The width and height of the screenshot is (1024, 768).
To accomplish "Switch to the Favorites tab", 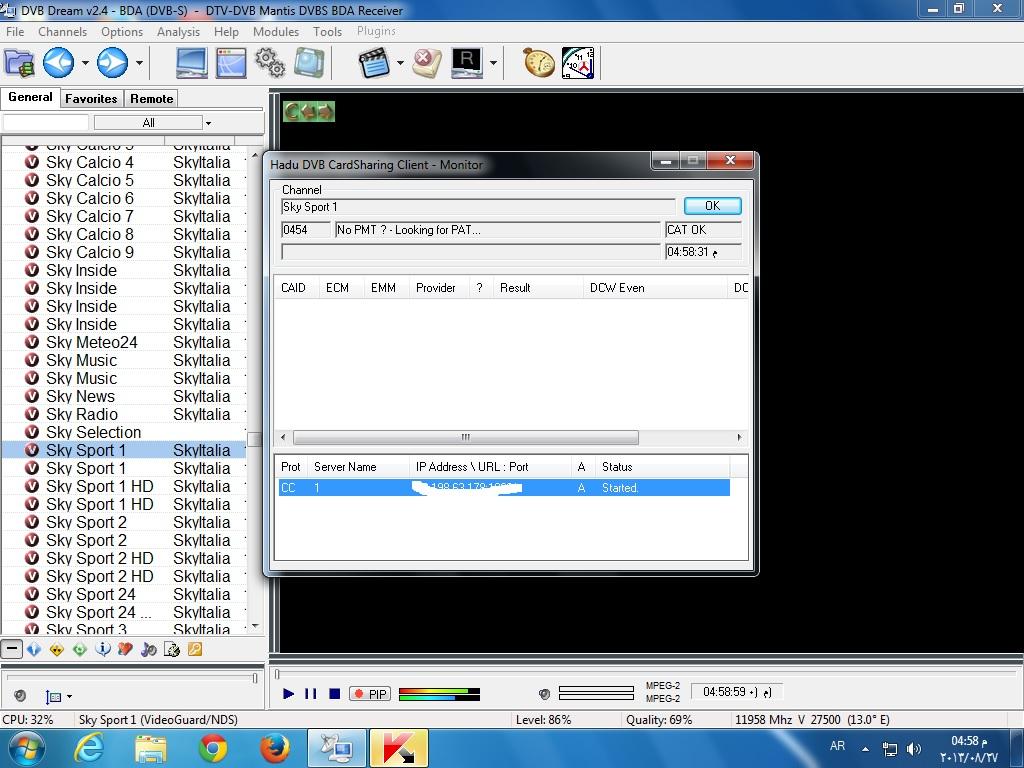I will point(91,99).
